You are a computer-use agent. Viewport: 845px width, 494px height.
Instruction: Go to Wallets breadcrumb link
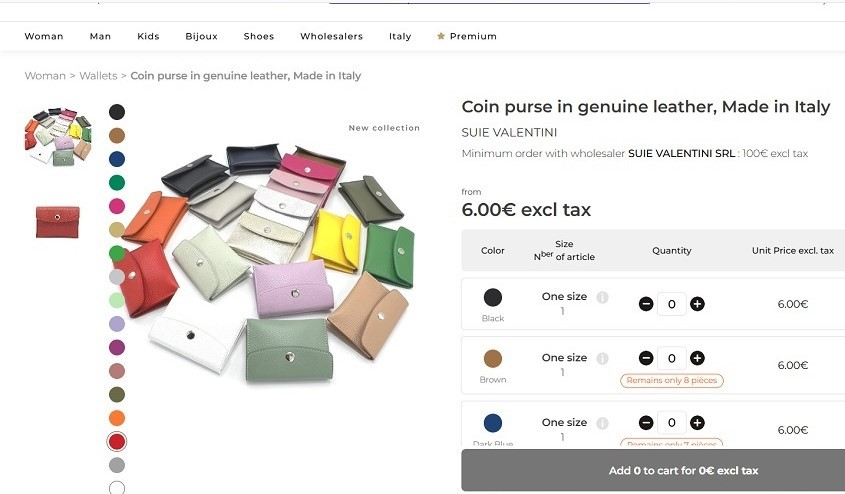click(98, 76)
